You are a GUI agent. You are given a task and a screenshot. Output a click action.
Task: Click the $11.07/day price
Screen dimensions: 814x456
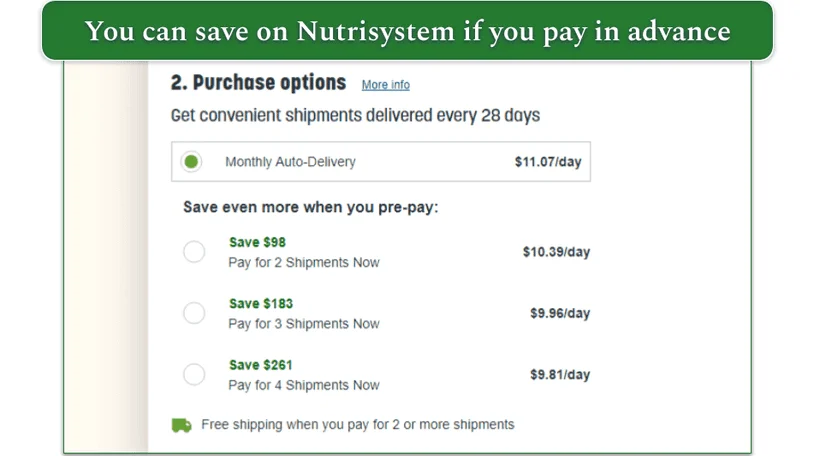click(x=547, y=161)
